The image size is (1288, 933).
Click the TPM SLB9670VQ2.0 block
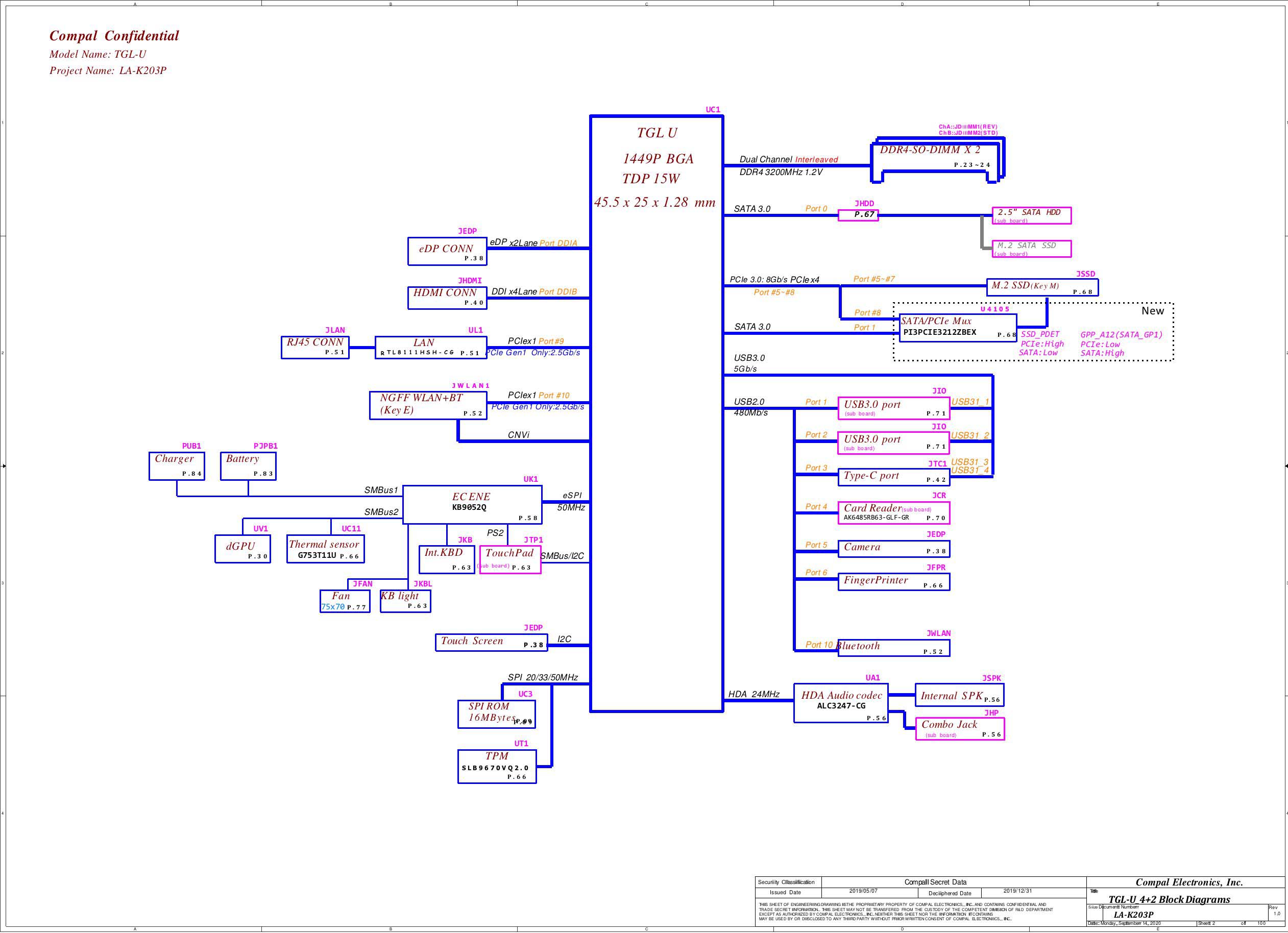click(x=496, y=766)
